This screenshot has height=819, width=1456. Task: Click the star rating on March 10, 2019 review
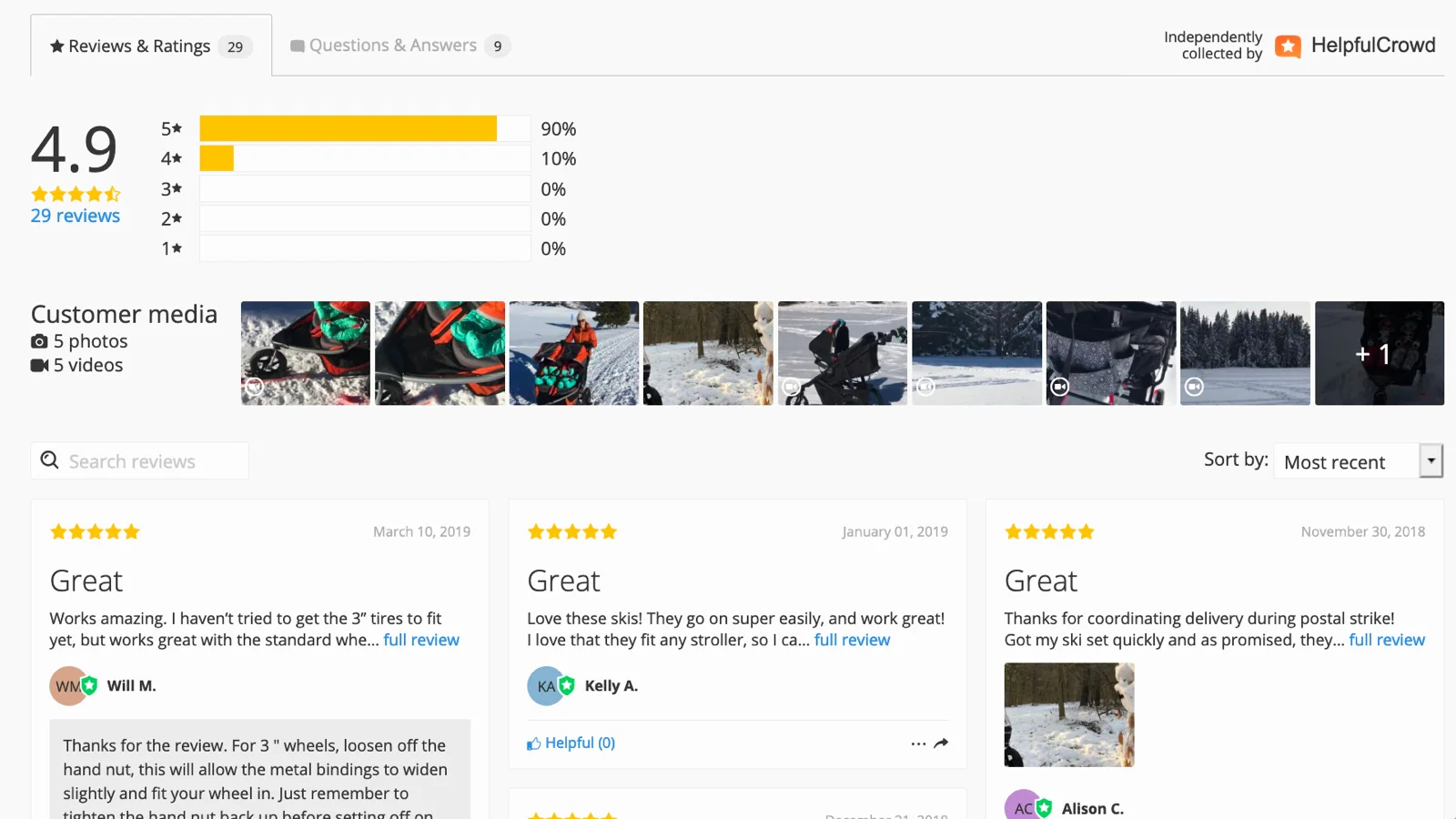(95, 531)
